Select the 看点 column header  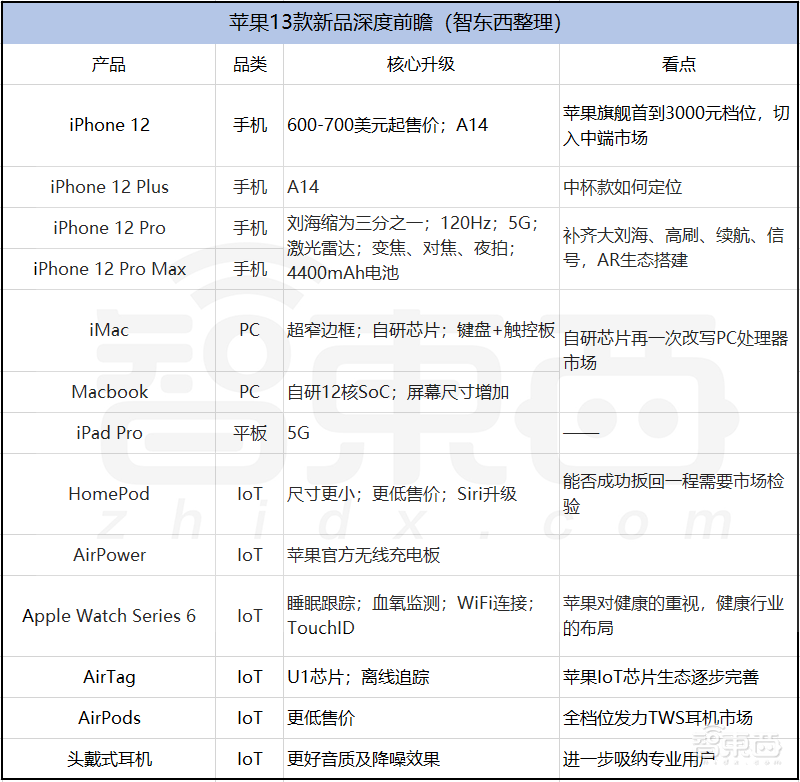click(x=678, y=64)
